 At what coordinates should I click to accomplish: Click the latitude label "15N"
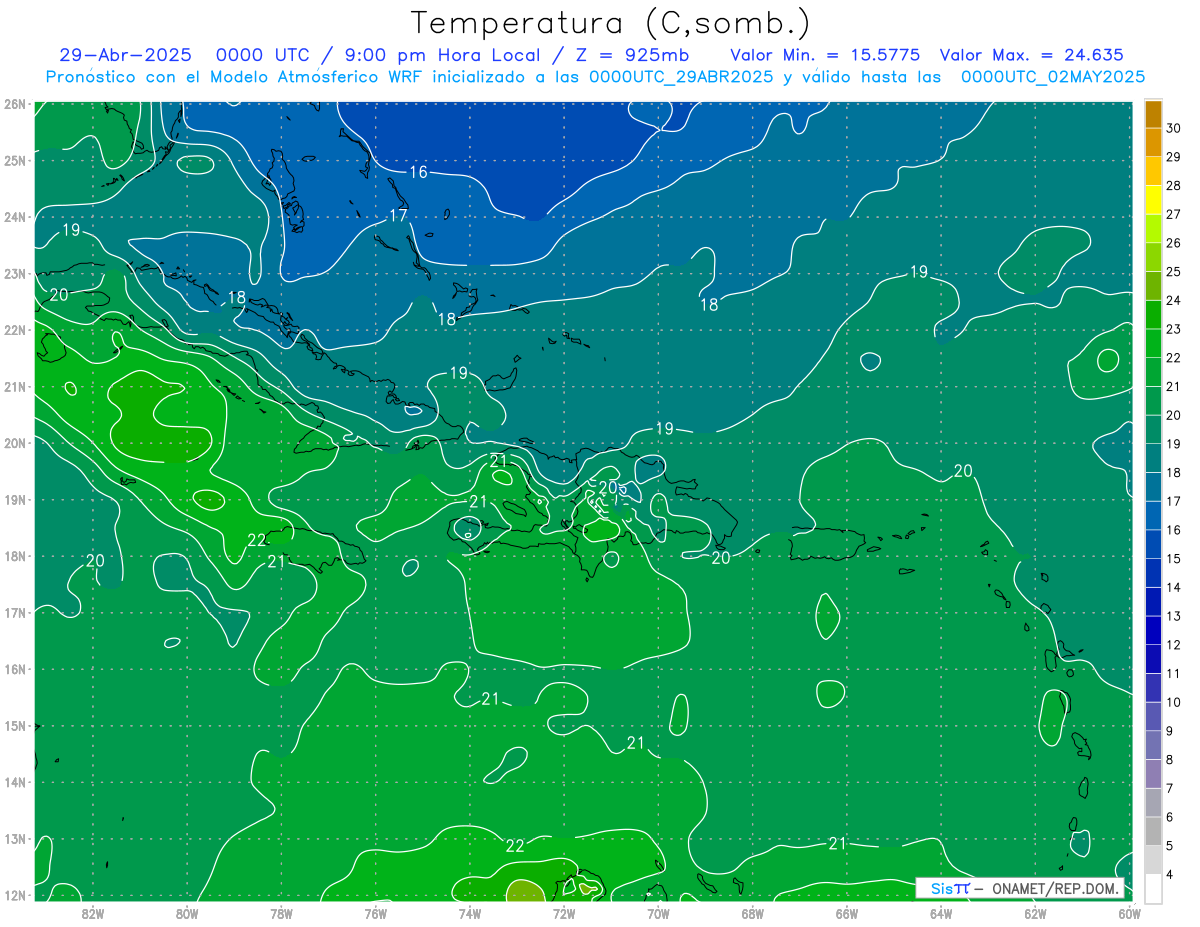click(14, 725)
